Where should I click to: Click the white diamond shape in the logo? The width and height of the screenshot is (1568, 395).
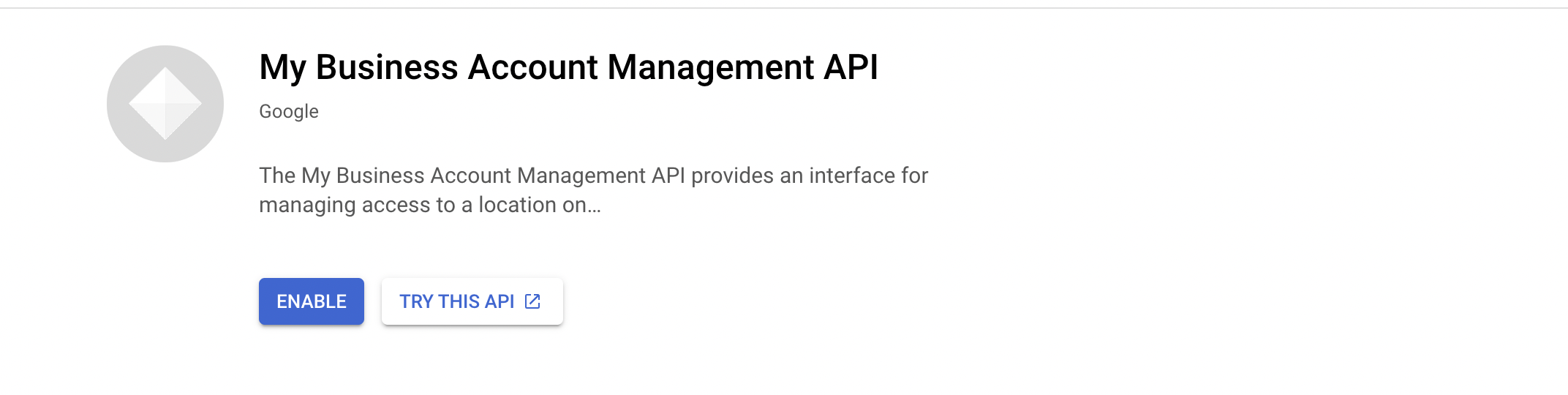point(165,103)
